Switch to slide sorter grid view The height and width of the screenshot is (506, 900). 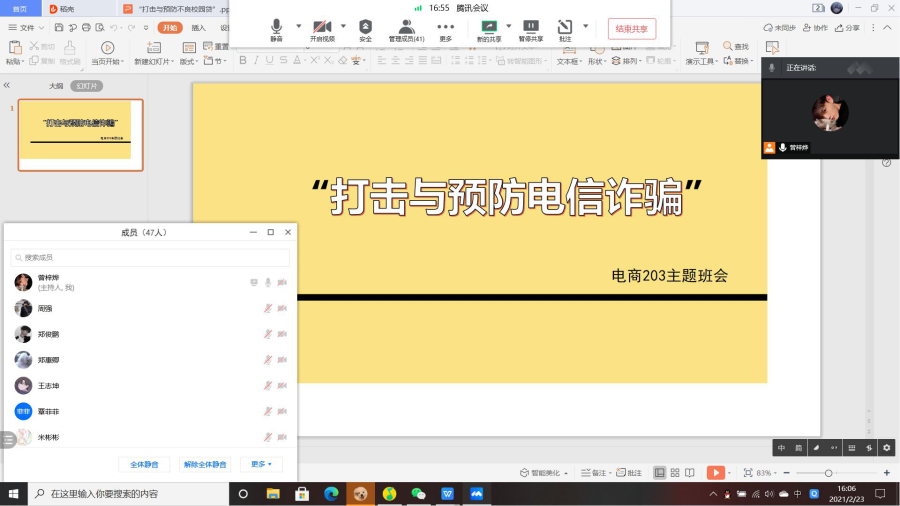pos(675,472)
